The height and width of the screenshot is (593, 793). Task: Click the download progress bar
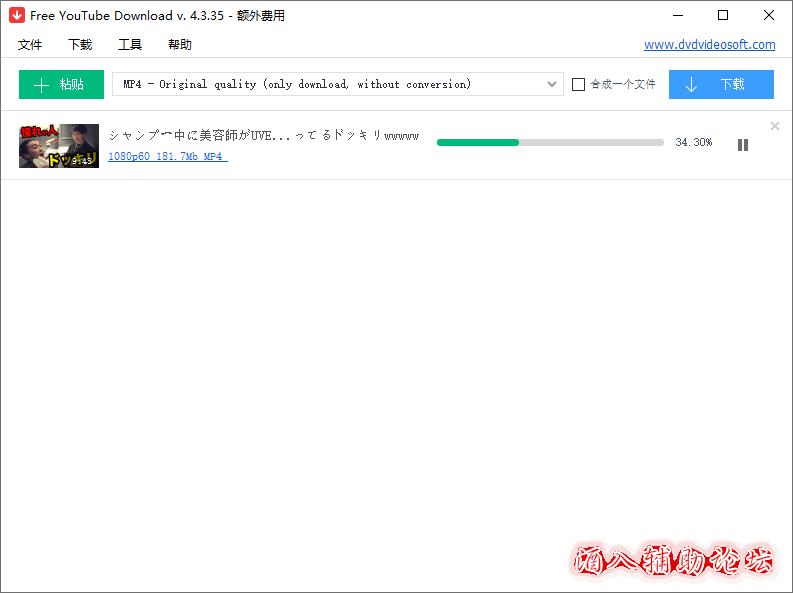point(550,143)
